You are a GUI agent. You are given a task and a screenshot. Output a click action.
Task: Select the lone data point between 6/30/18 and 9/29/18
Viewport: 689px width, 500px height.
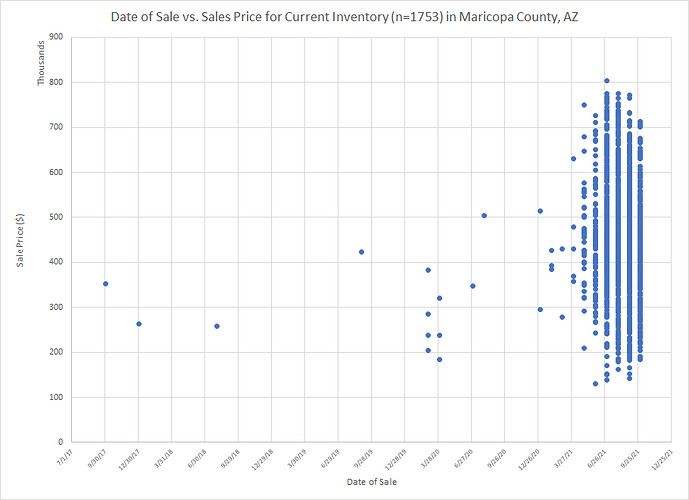coord(217,326)
